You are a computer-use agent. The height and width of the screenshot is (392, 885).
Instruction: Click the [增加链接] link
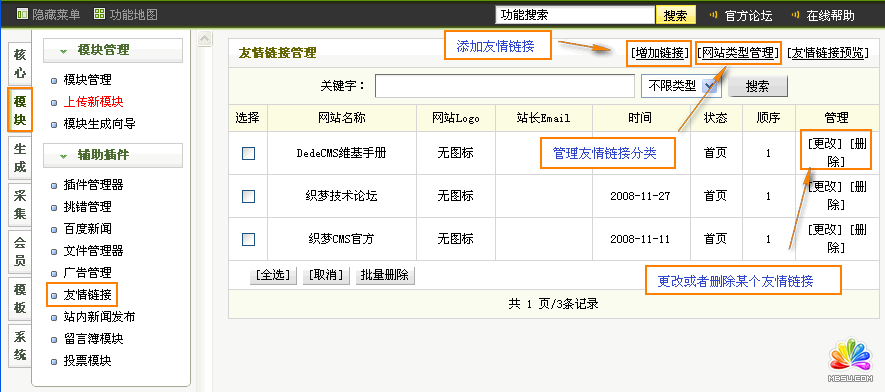pyautogui.click(x=659, y=53)
